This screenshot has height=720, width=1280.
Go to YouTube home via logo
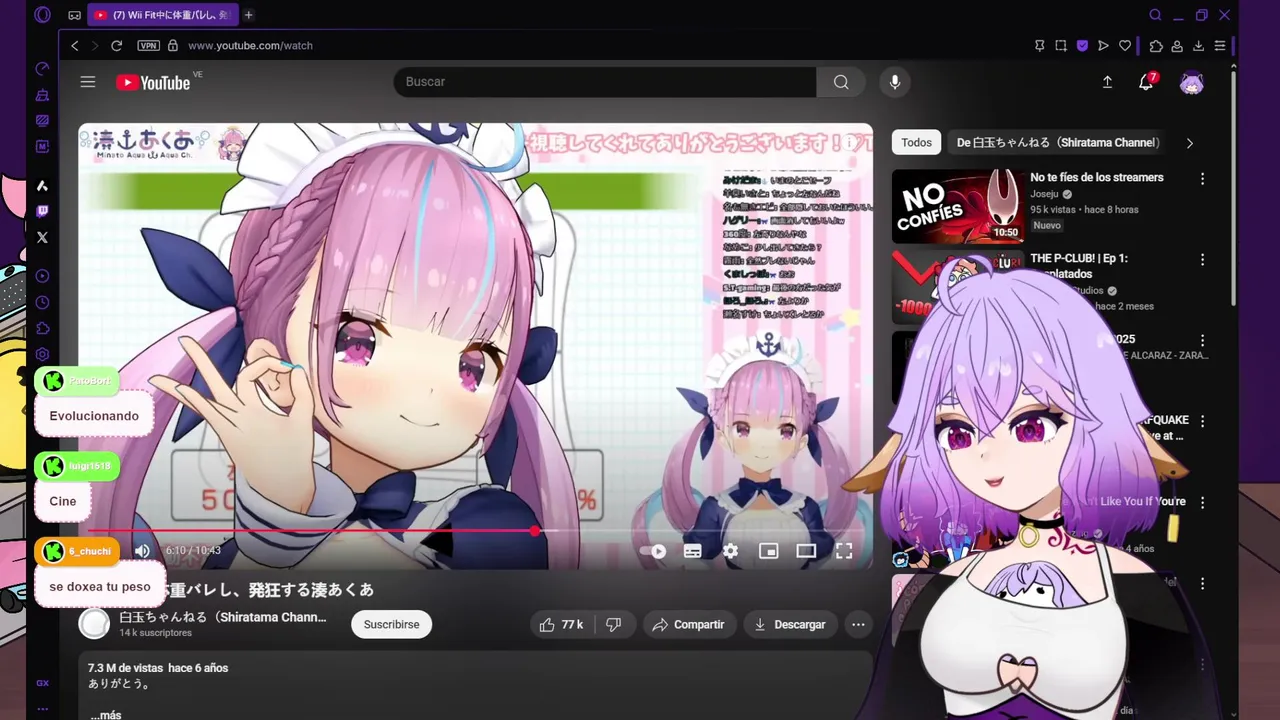pyautogui.click(x=153, y=82)
